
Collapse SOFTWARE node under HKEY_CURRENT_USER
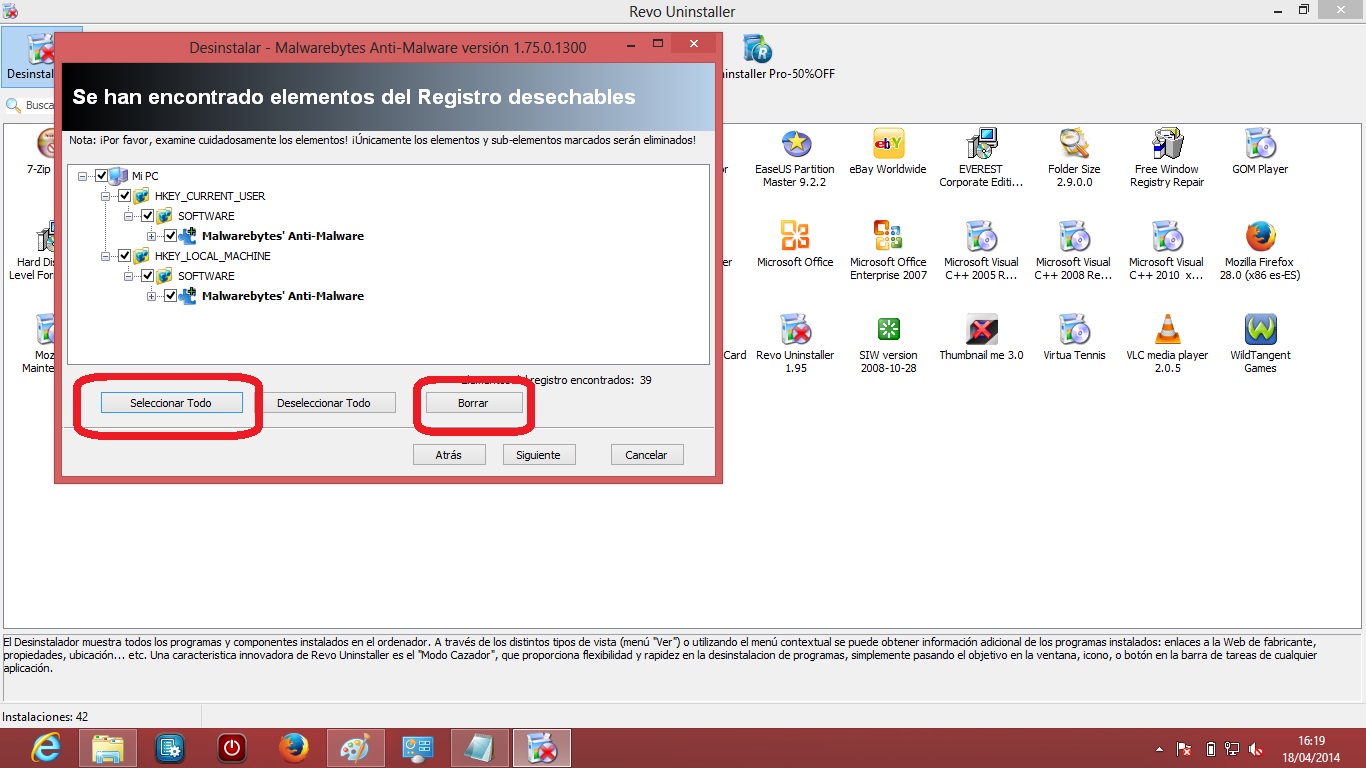pyautogui.click(x=129, y=216)
